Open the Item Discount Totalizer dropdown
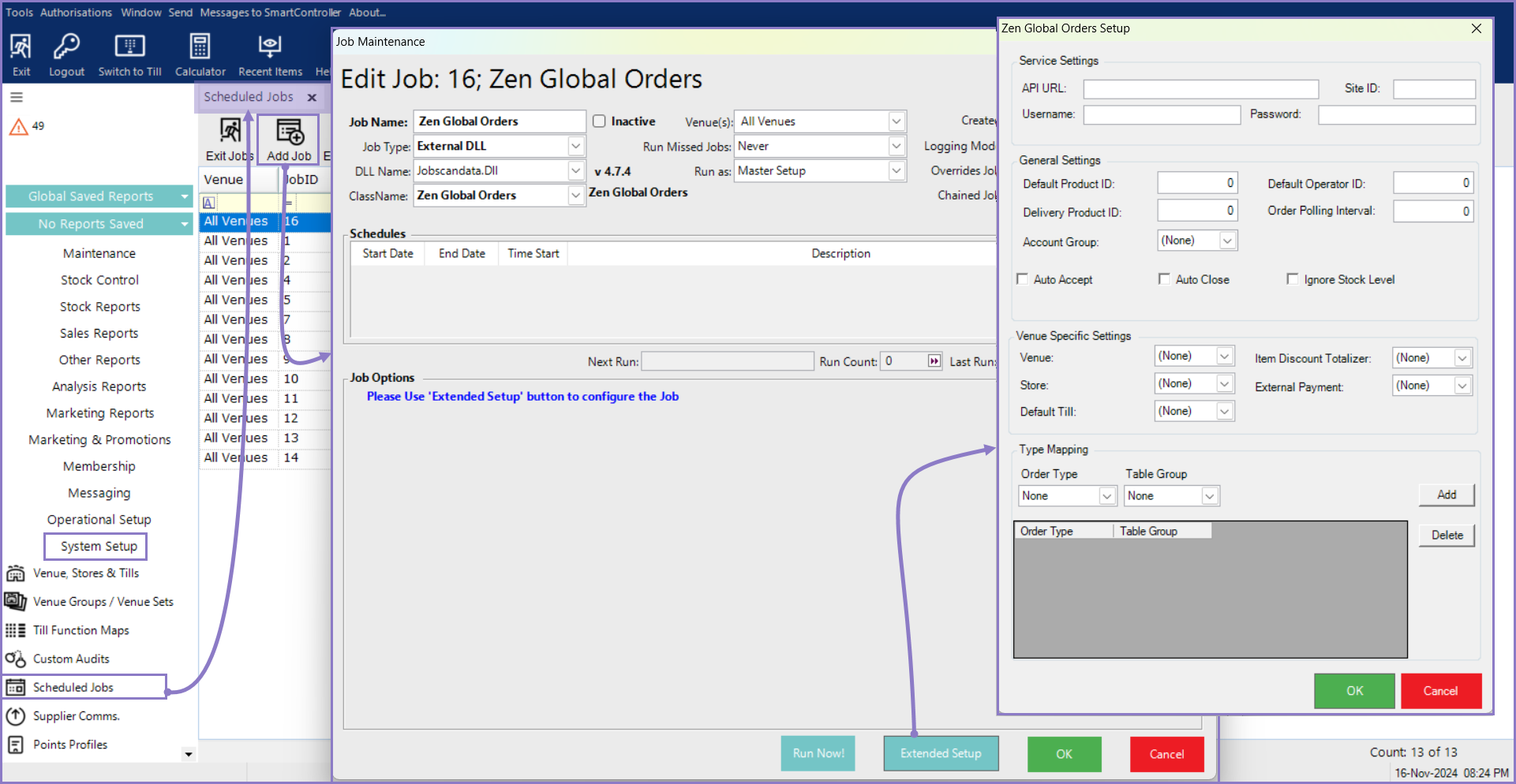1516x784 pixels. [x=1462, y=358]
